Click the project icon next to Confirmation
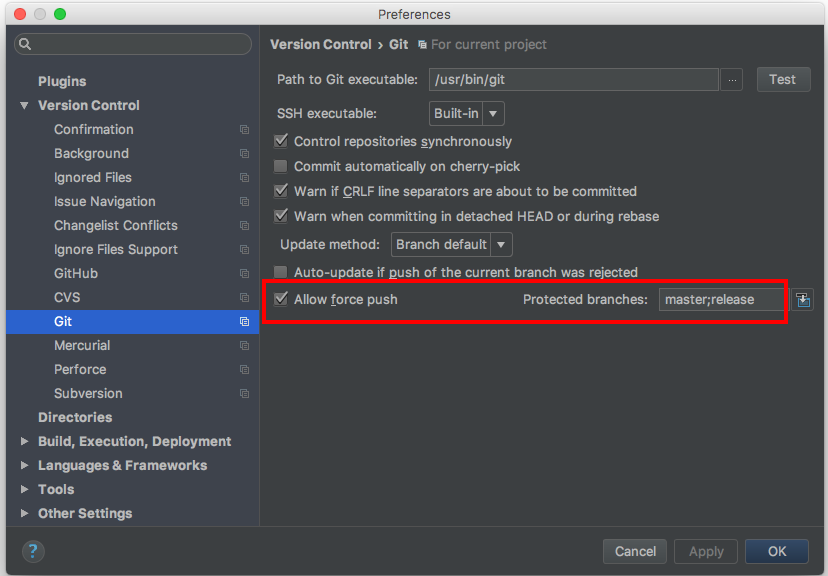The width and height of the screenshot is (828, 576). 243,129
